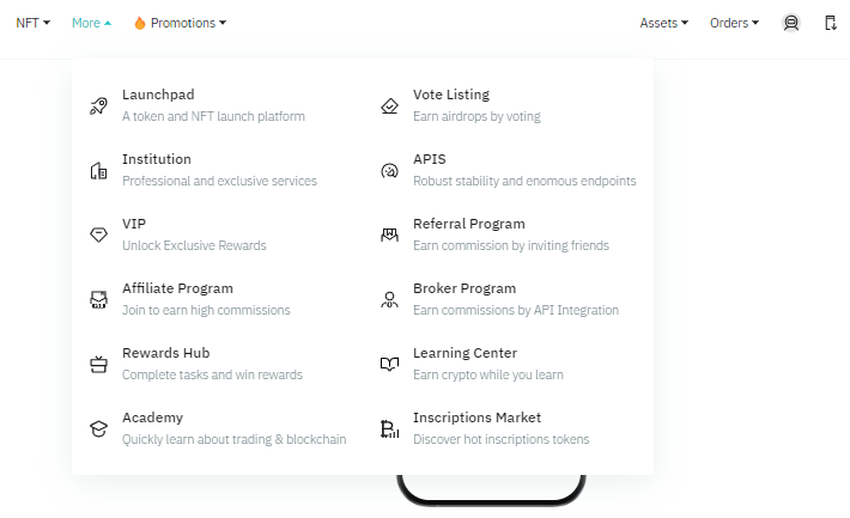
Task: Collapse the More dropdown menu
Action: 92,23
